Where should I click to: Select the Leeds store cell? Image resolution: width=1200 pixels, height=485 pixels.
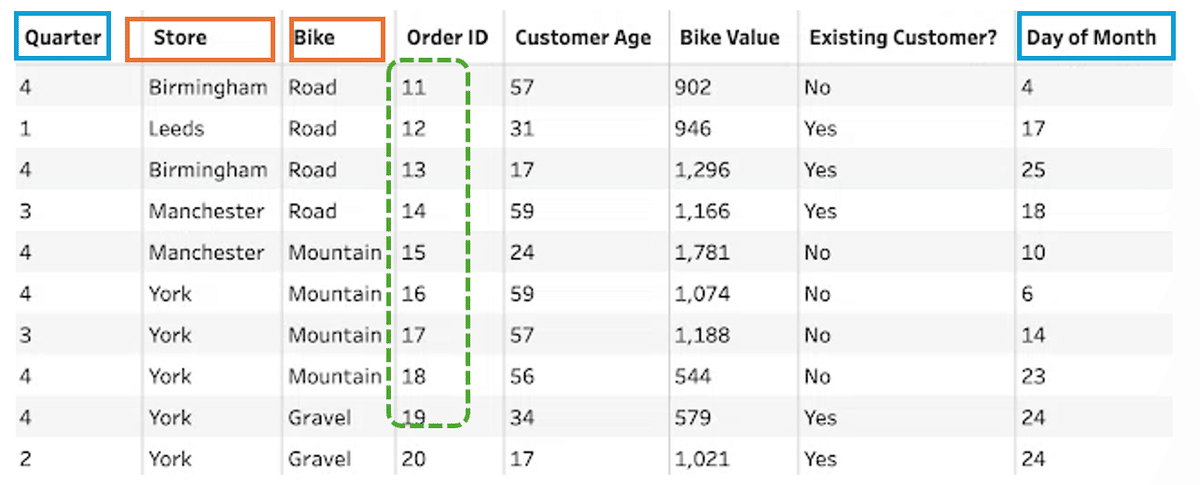coord(176,128)
